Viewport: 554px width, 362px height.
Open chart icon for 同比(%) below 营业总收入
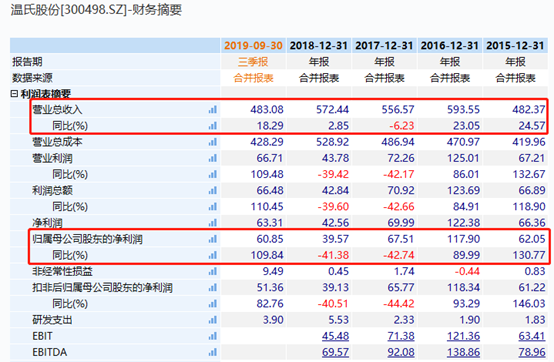click(213, 126)
